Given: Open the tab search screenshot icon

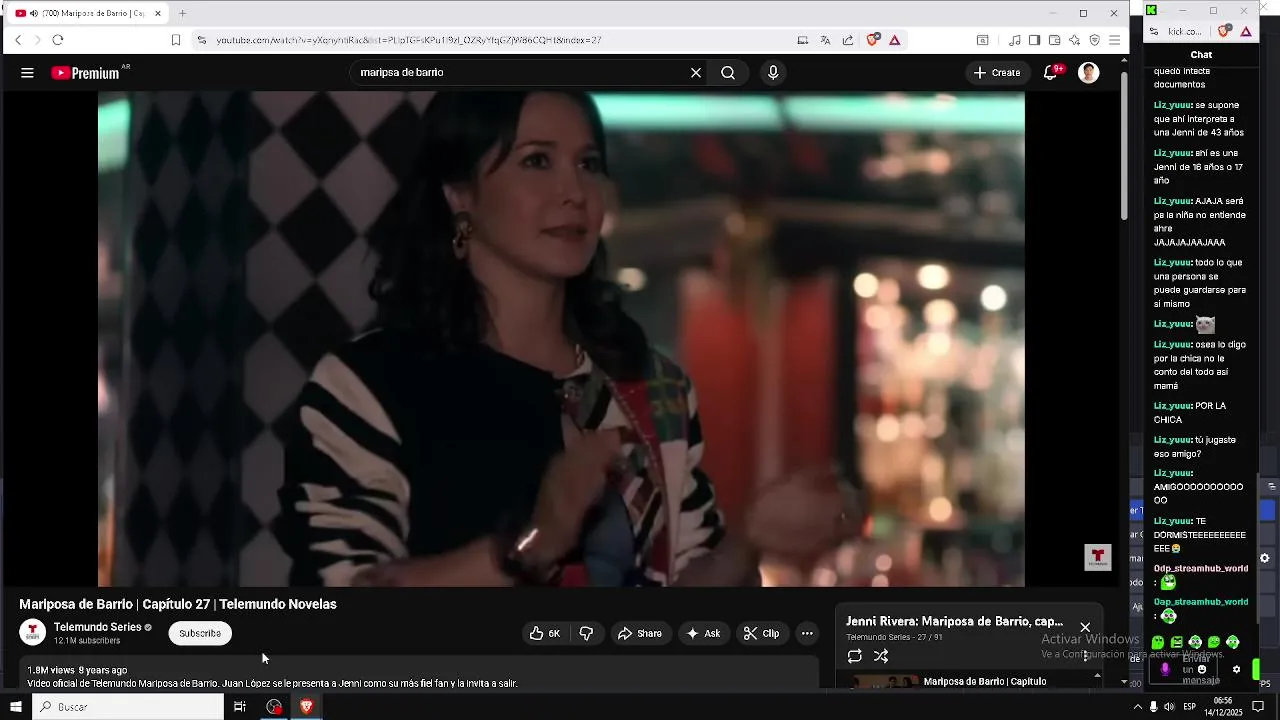Looking at the screenshot, I should tap(982, 40).
